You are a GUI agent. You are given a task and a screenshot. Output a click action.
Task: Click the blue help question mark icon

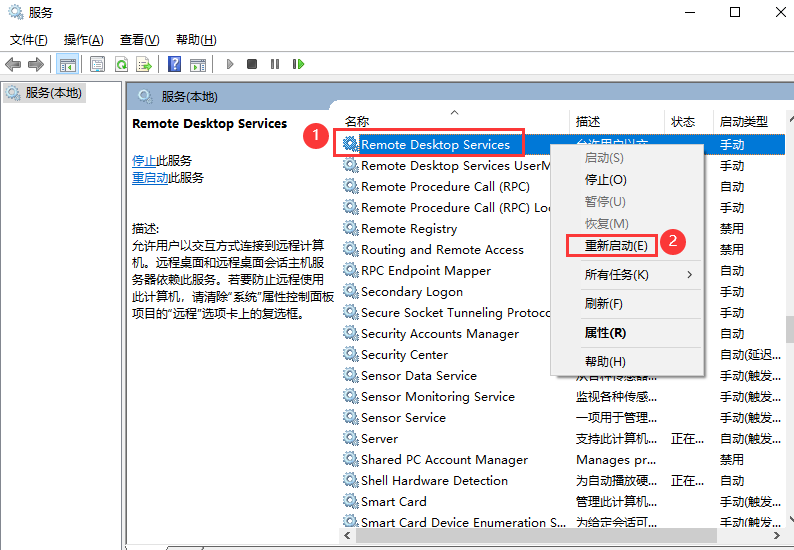click(174, 64)
